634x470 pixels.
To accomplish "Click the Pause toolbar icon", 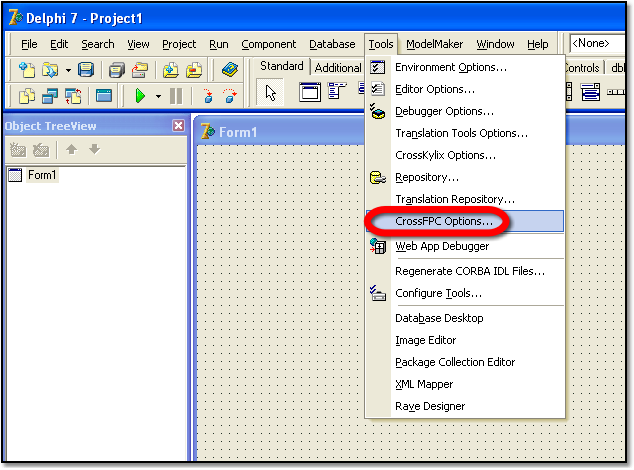I will pyautogui.click(x=176, y=96).
